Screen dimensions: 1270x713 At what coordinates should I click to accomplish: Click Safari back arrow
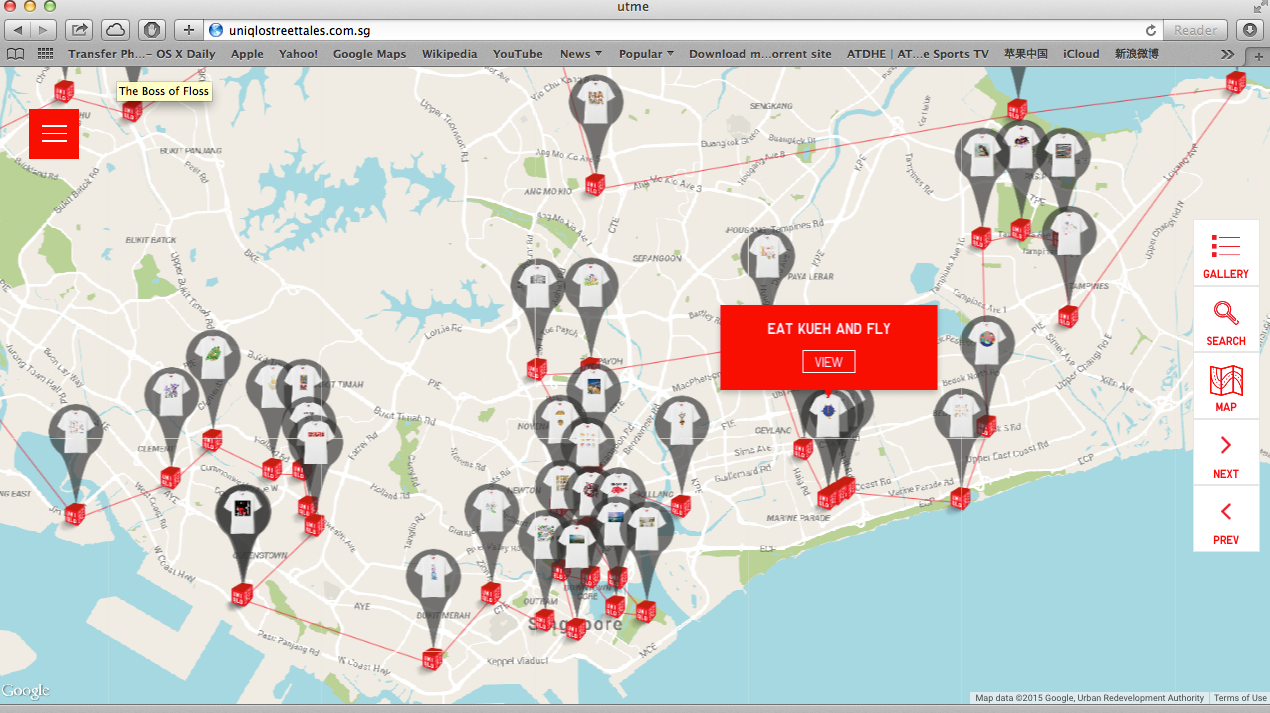pyautogui.click(x=19, y=30)
